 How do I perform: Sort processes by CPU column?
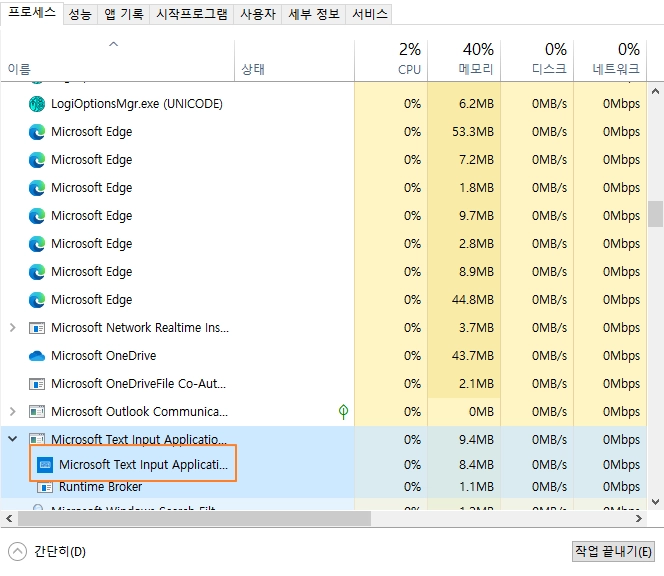pyautogui.click(x=391, y=59)
